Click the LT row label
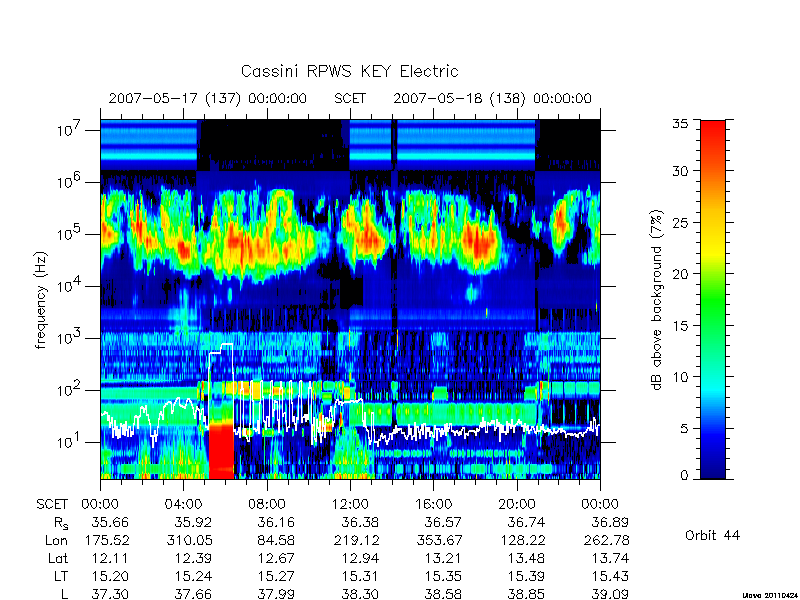This screenshot has height=600, width=800. pos(61,577)
